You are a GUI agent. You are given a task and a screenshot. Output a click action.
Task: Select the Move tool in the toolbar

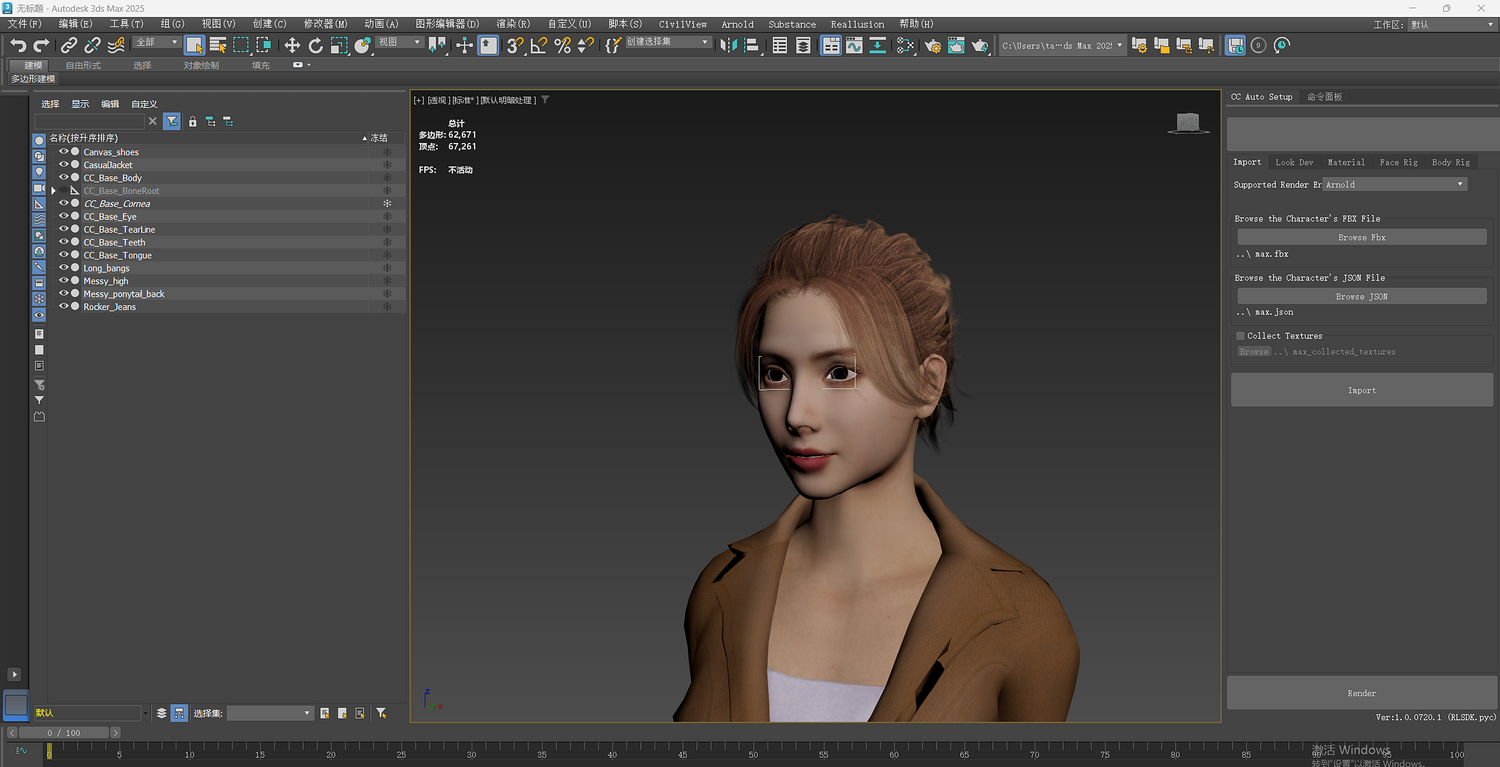(x=292, y=45)
